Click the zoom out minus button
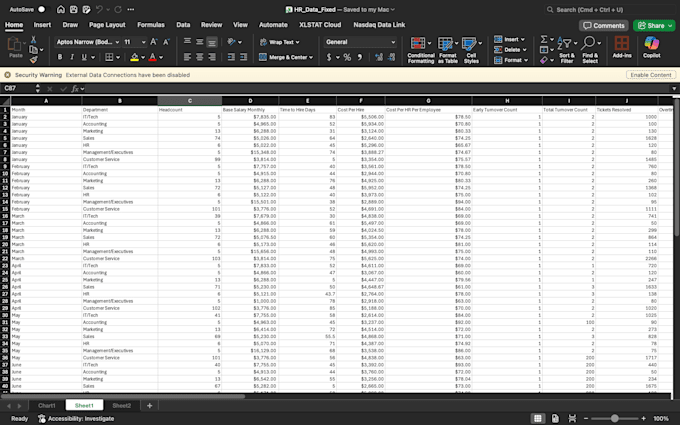This screenshot has width=680, height=425. pos(586,418)
